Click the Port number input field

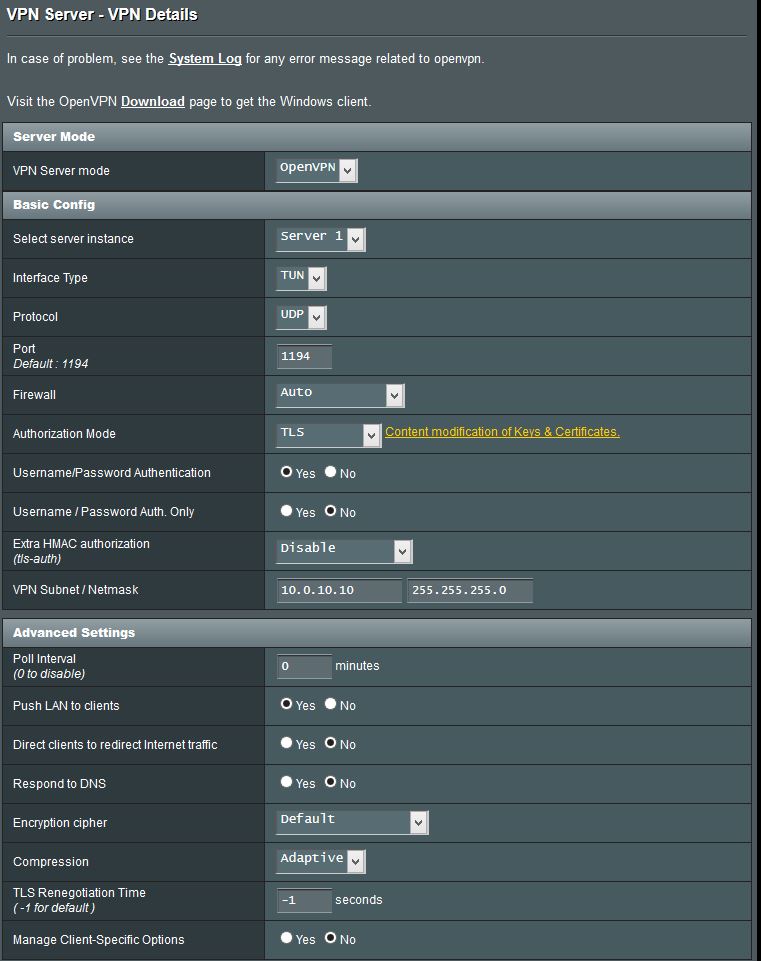tap(304, 357)
